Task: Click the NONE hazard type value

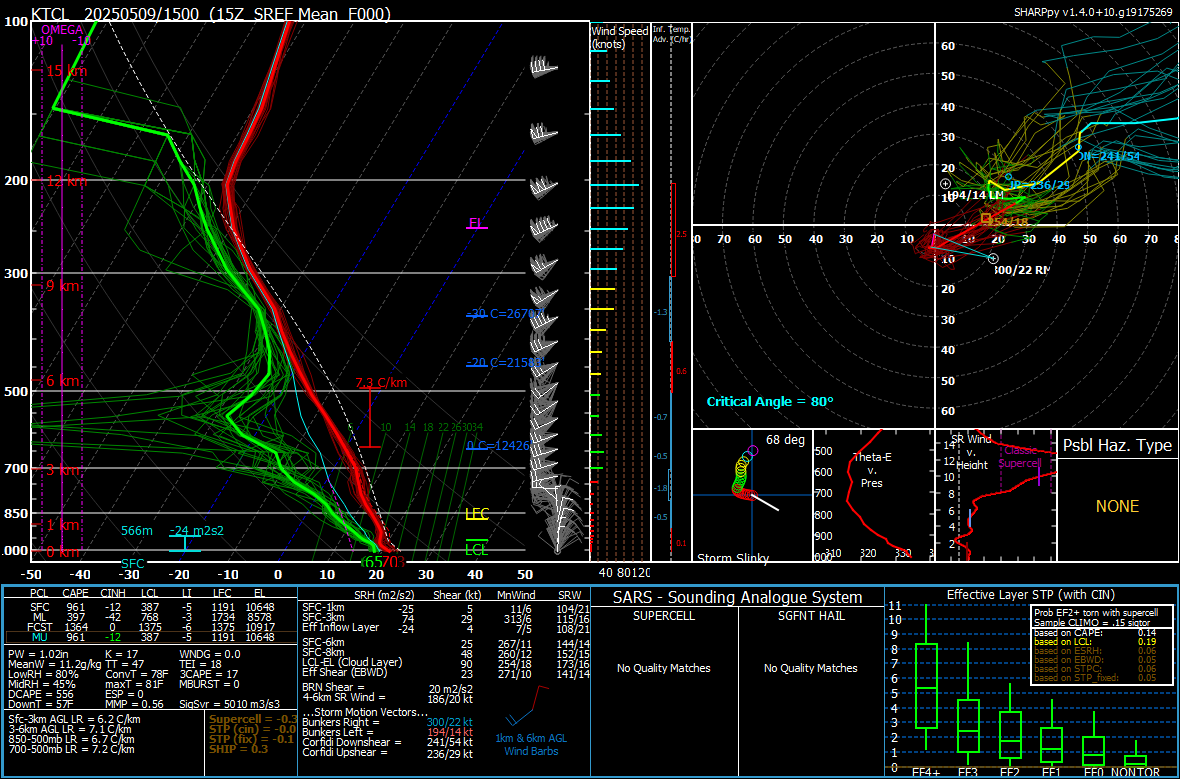Action: (1118, 506)
